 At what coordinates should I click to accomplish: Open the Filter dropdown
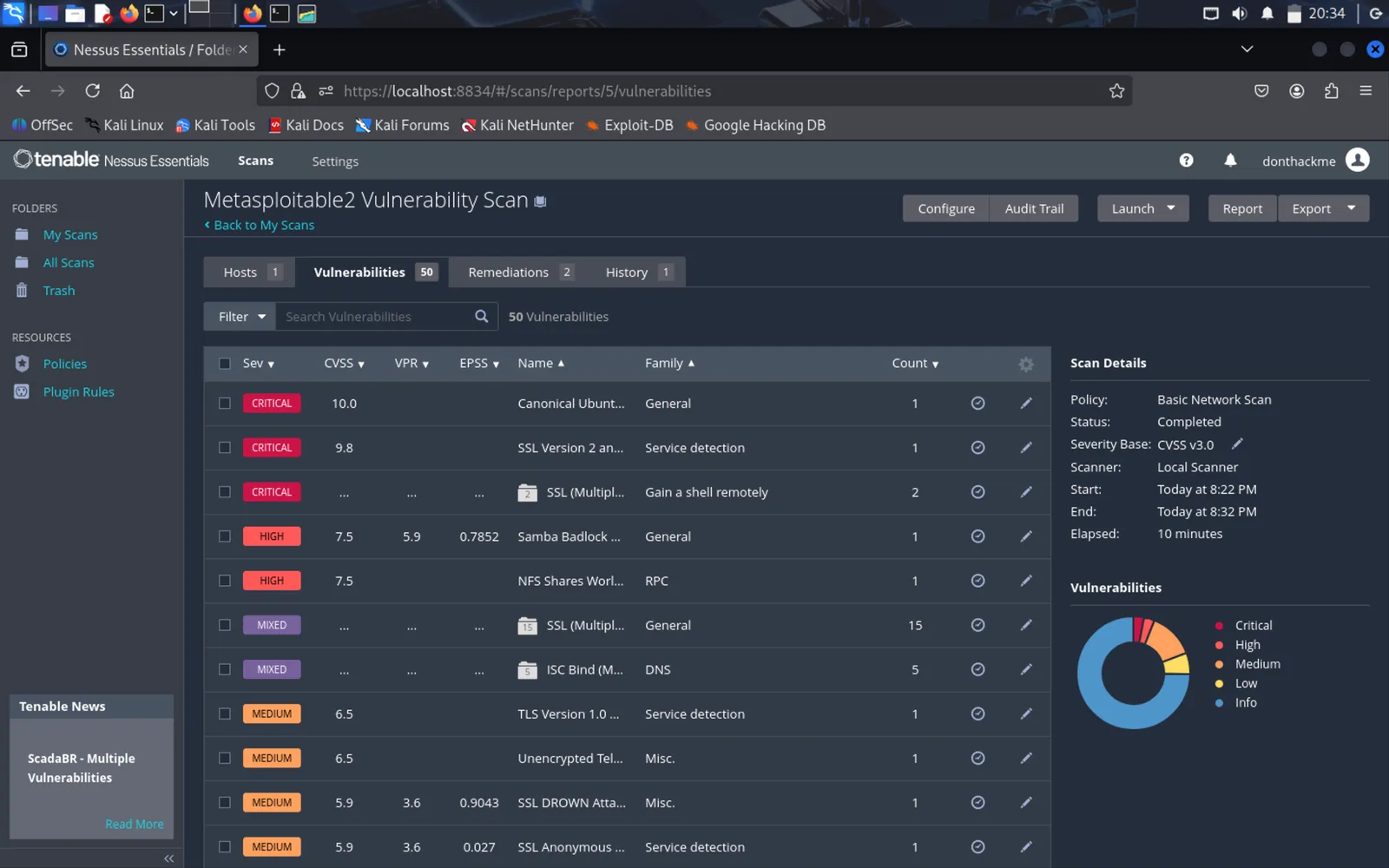[x=240, y=316]
